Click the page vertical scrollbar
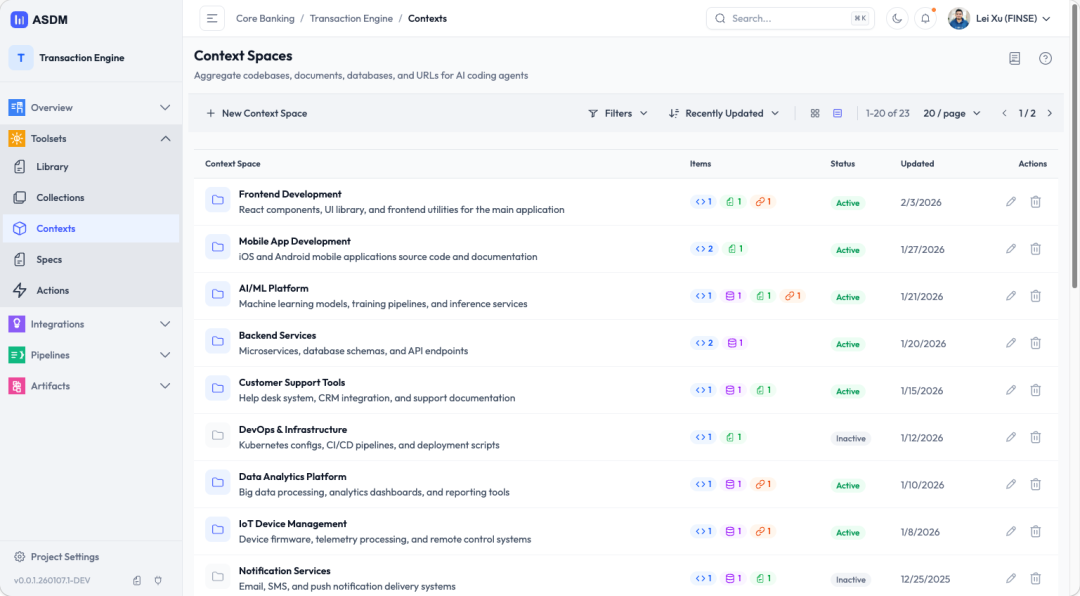The height and width of the screenshot is (596, 1080). pyautogui.click(x=1074, y=145)
